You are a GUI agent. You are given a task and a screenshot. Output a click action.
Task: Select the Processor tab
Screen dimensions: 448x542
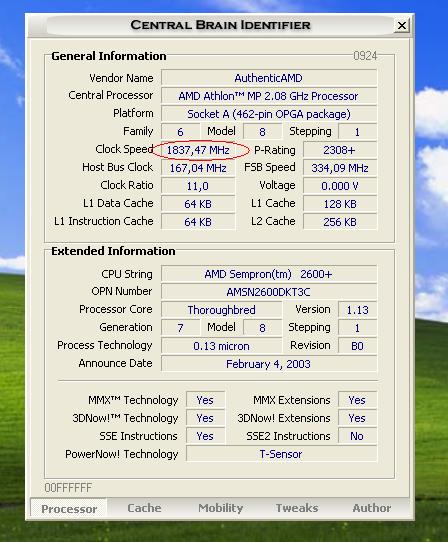click(x=69, y=509)
